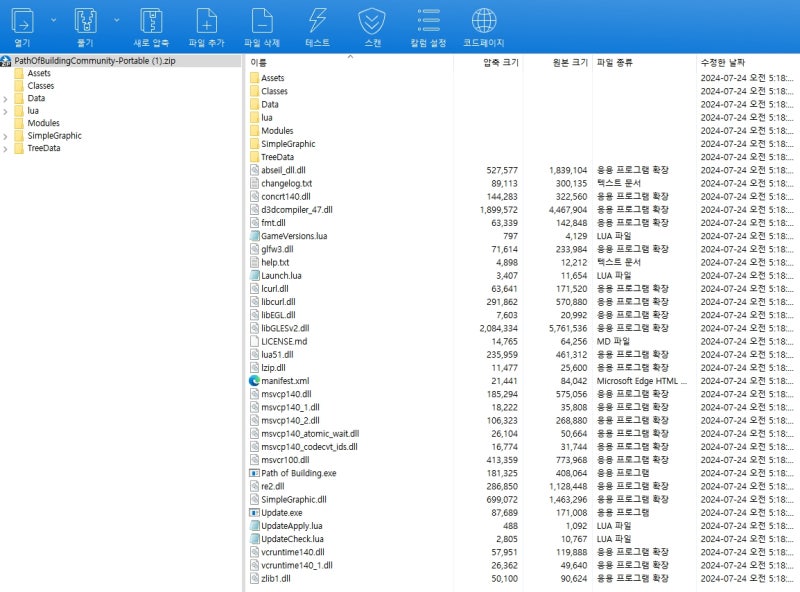Viewport: 800px width, 592px height.
Task: Click the GameVersions.lua file icon
Action: (x=255, y=236)
